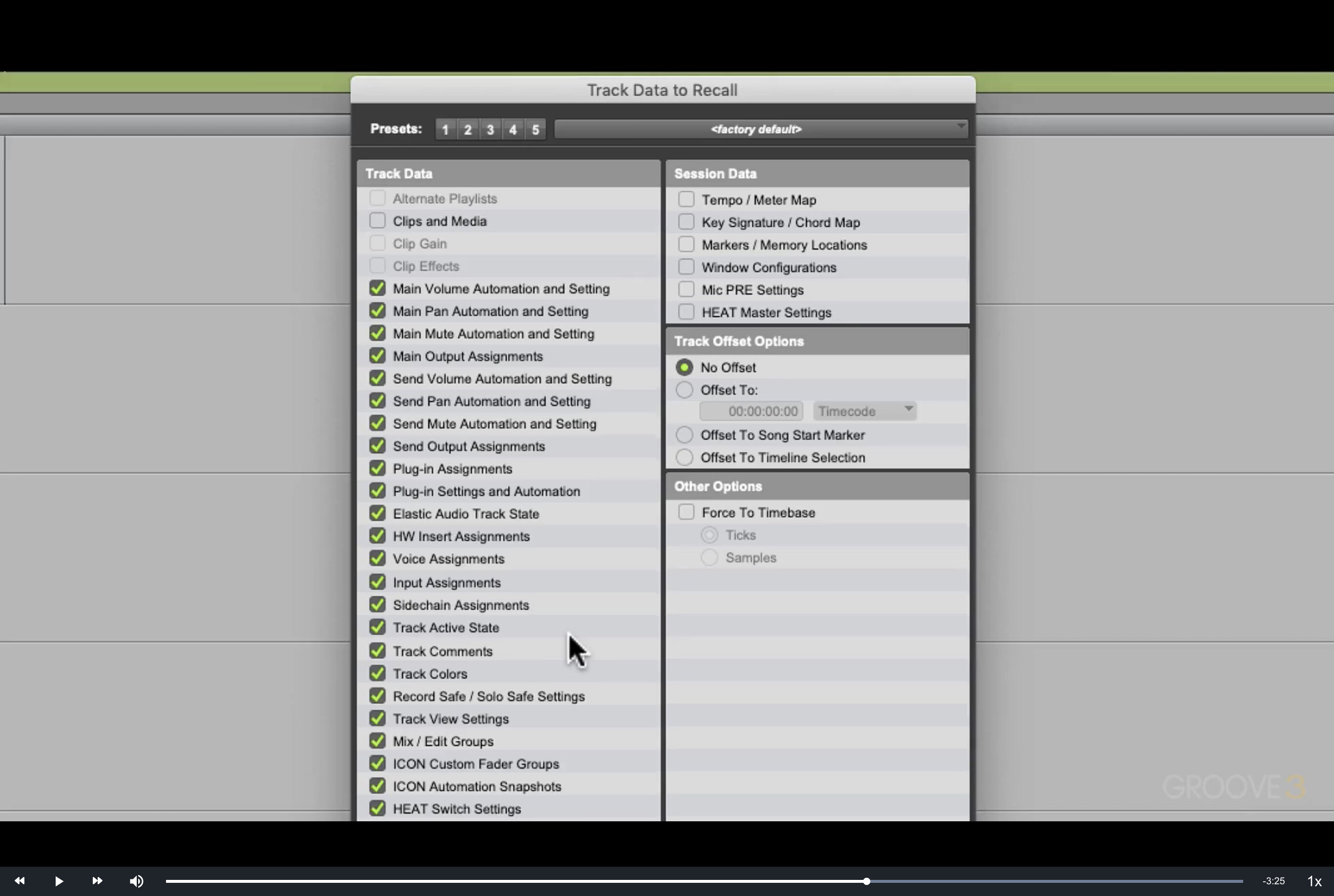Click the video progress bar scrubber handle

click(x=866, y=881)
